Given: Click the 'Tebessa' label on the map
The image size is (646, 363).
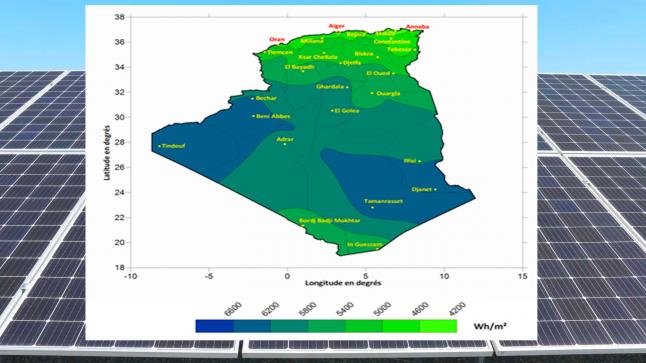Looking at the screenshot, I should click(399, 49).
